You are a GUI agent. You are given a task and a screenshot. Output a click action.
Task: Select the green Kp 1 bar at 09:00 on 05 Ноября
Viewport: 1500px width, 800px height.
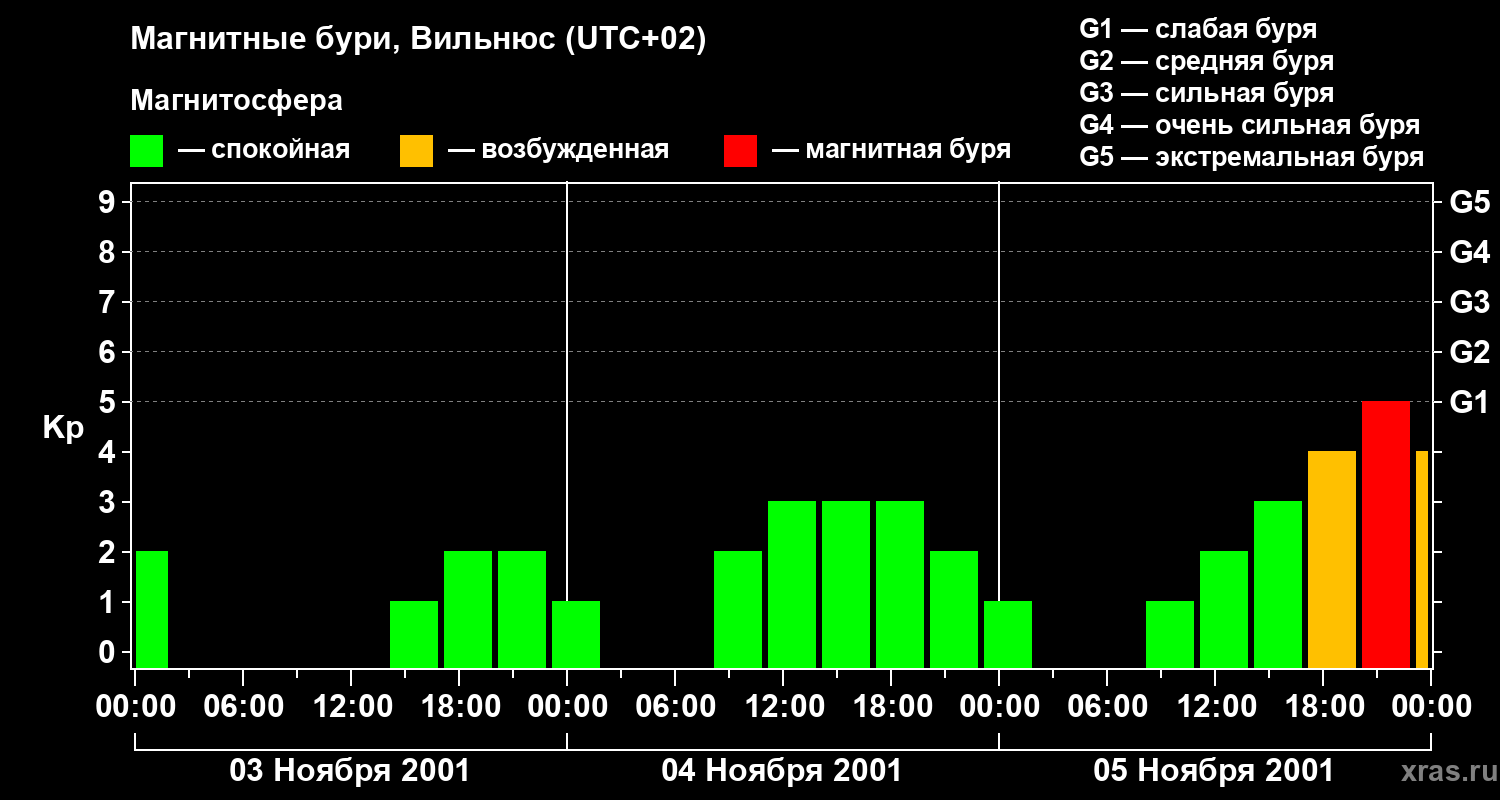[1170, 635]
